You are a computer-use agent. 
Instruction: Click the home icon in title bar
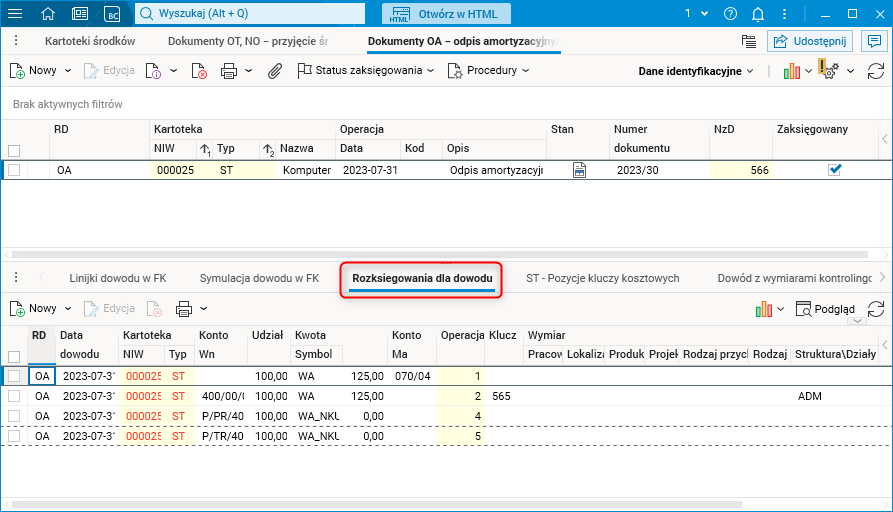pos(49,14)
